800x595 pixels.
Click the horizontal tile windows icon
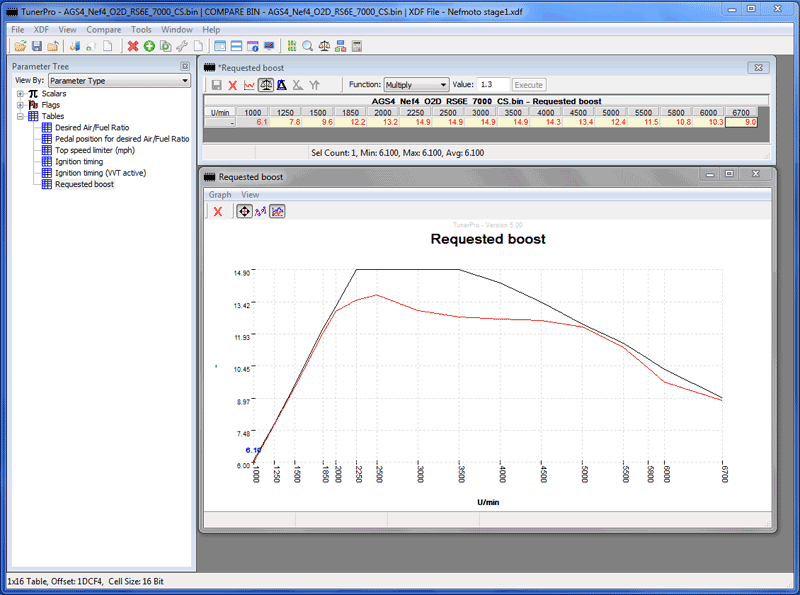pos(236,46)
